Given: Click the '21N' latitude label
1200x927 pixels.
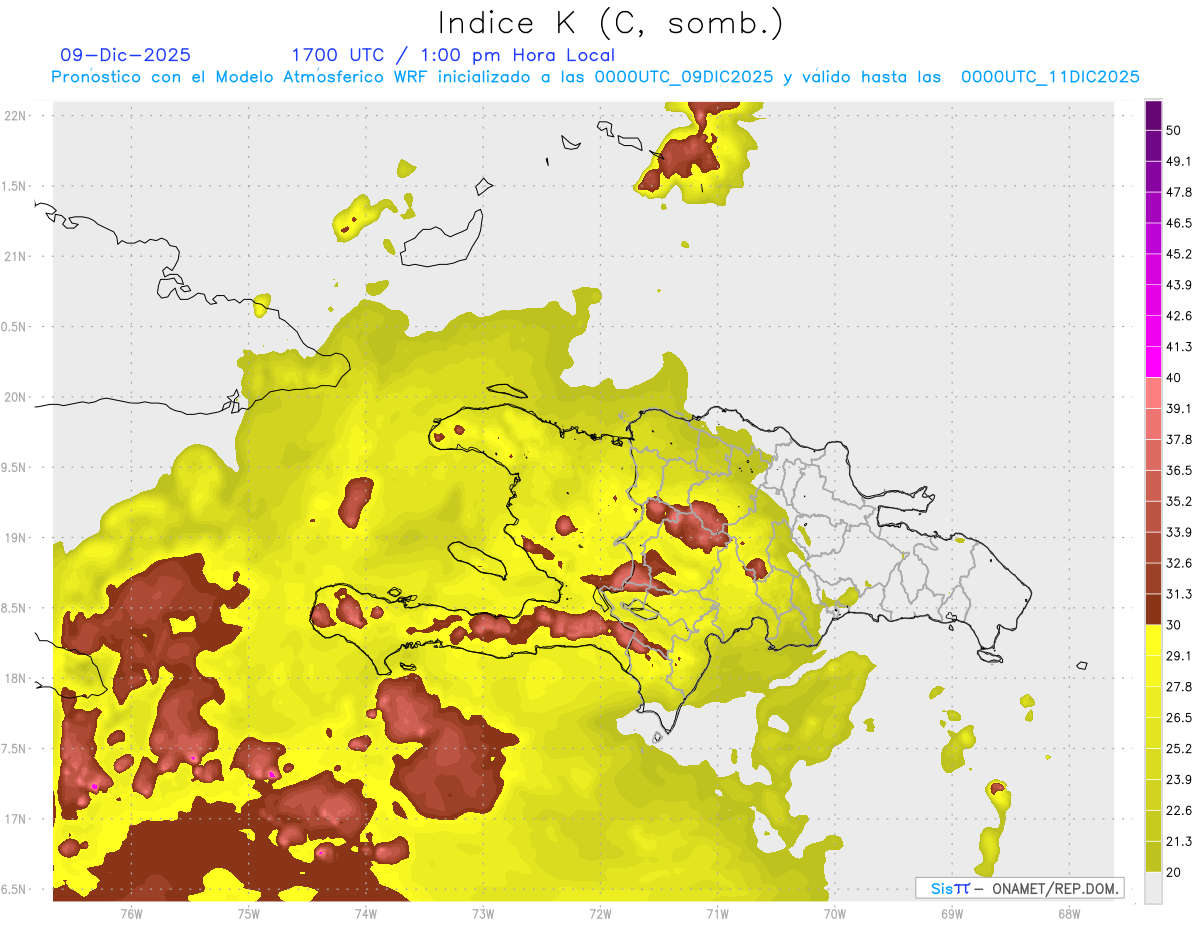Looking at the screenshot, I should [16, 256].
